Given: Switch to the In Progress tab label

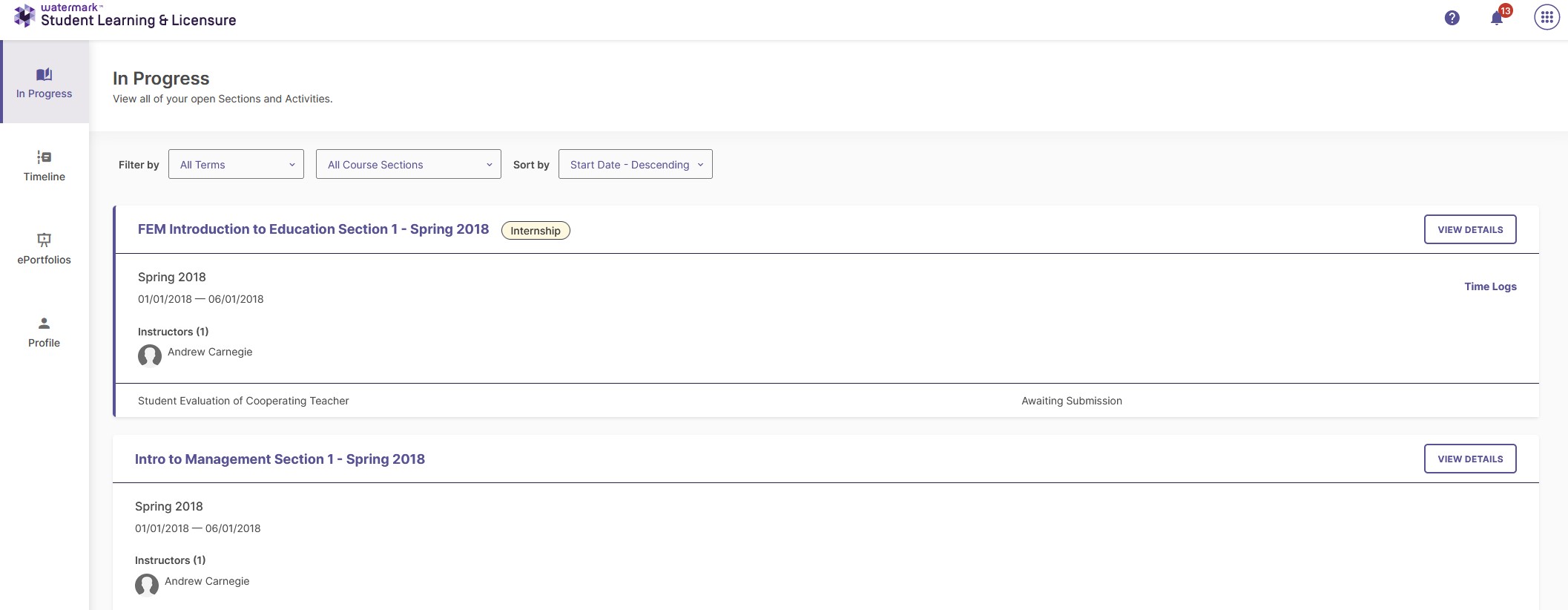Looking at the screenshot, I should pos(45,94).
